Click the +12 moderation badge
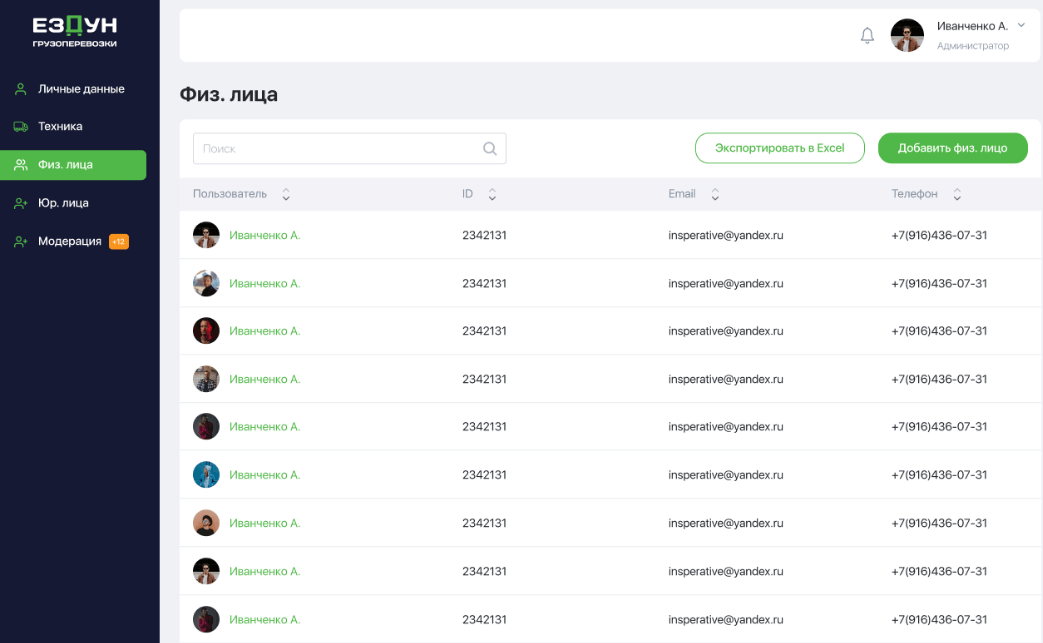Screen dimensions: 1043x643 tap(119, 241)
